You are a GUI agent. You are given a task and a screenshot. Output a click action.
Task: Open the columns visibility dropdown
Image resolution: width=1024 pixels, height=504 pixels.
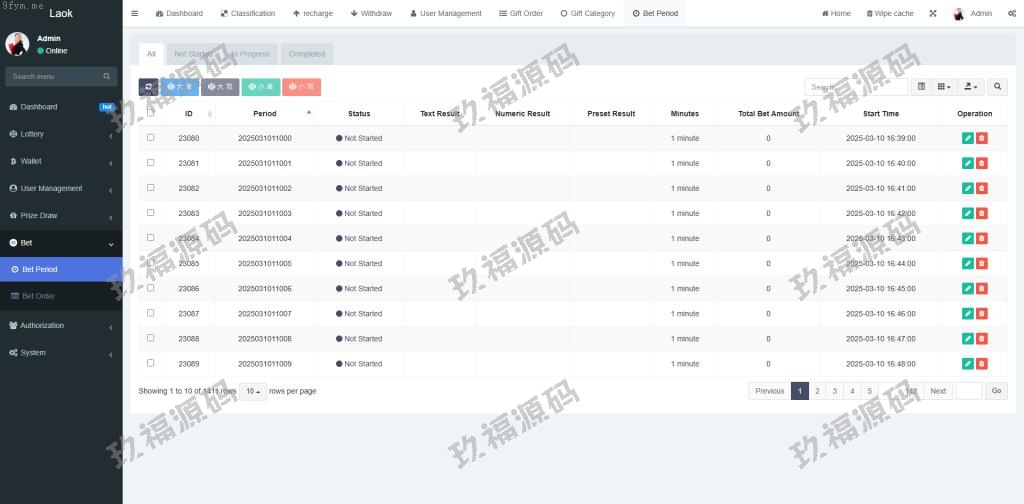pyautogui.click(x=944, y=87)
